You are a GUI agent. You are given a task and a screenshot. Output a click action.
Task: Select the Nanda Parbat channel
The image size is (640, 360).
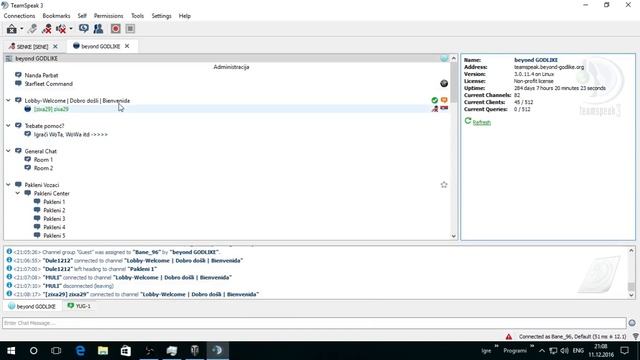(x=41, y=75)
